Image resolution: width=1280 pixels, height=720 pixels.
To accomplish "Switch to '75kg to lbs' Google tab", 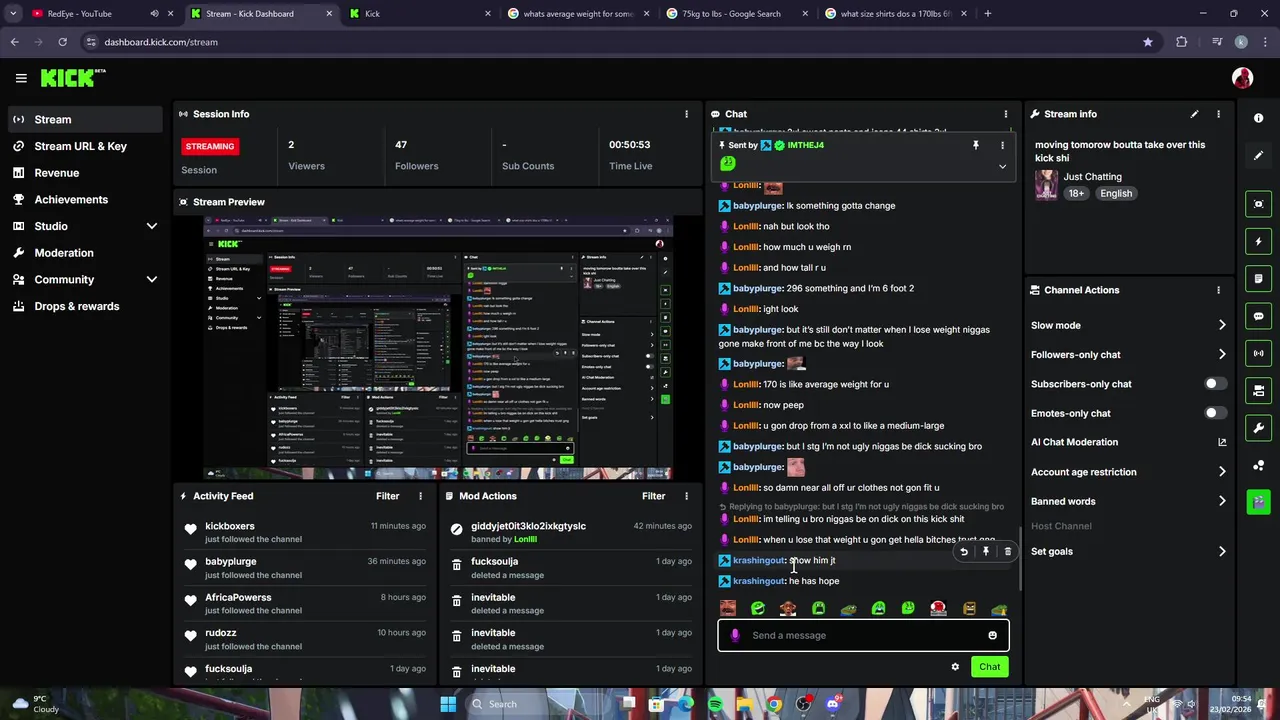I will [736, 14].
